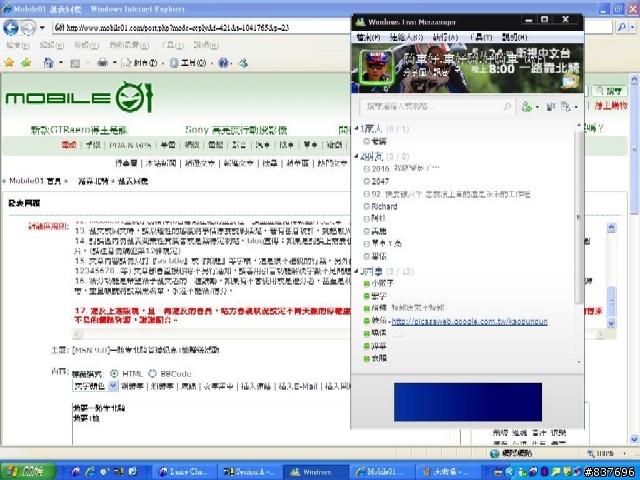640x480 pixels.
Task: Select the contact Richard
Action: [x=380, y=206]
